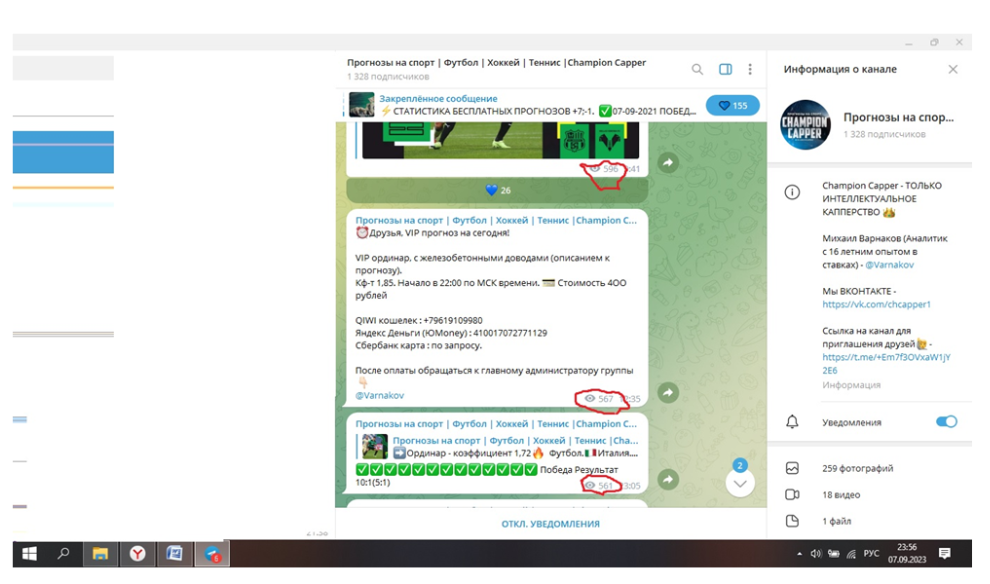The height and width of the screenshot is (584, 990).
Task: Open network settings from tray icon
Action: coord(851,554)
